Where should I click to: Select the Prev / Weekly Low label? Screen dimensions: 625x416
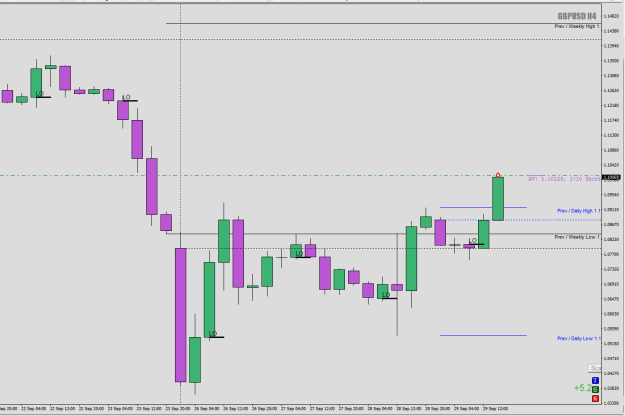click(x=577, y=237)
